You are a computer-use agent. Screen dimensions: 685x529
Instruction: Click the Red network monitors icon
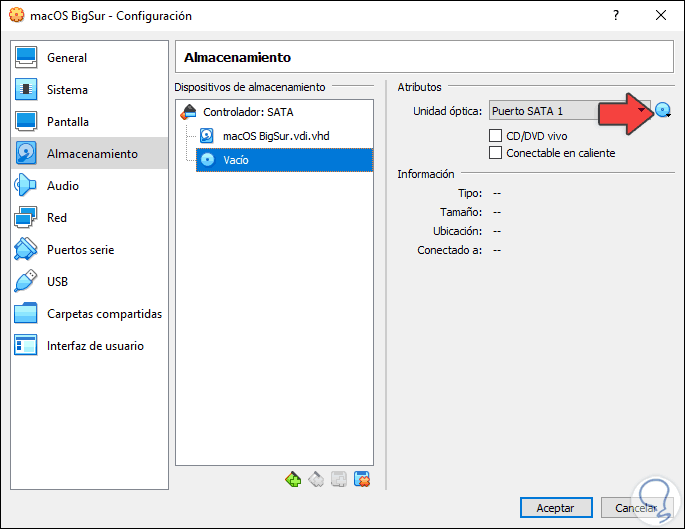pyautogui.click(x=25, y=217)
